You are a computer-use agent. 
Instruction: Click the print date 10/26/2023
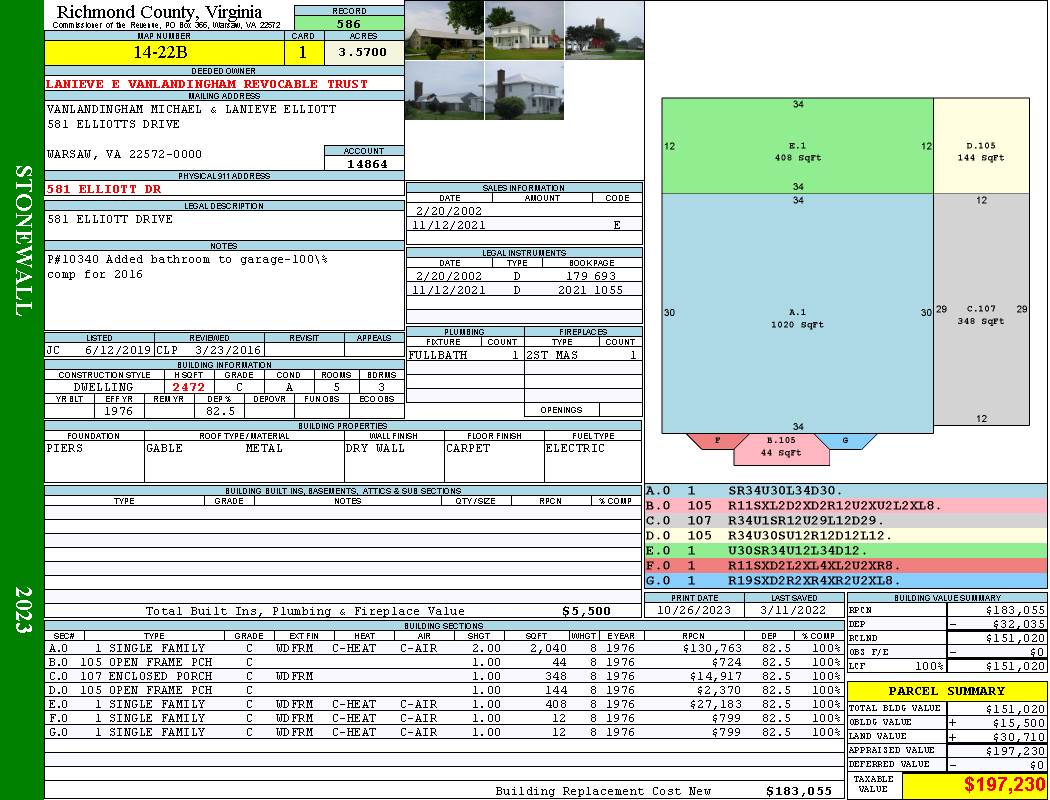click(x=694, y=610)
